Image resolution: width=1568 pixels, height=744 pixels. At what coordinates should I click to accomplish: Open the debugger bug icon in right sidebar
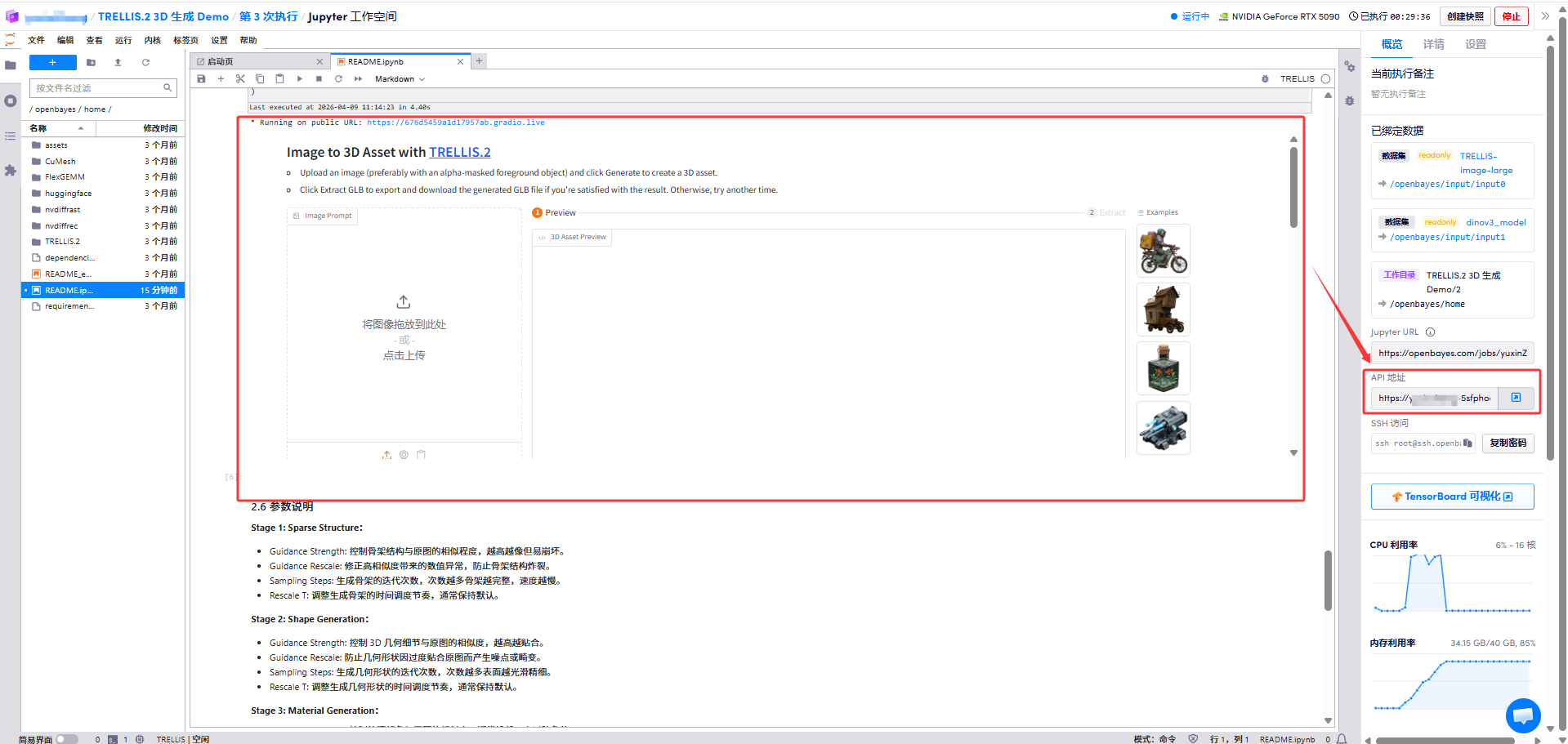[x=1349, y=101]
